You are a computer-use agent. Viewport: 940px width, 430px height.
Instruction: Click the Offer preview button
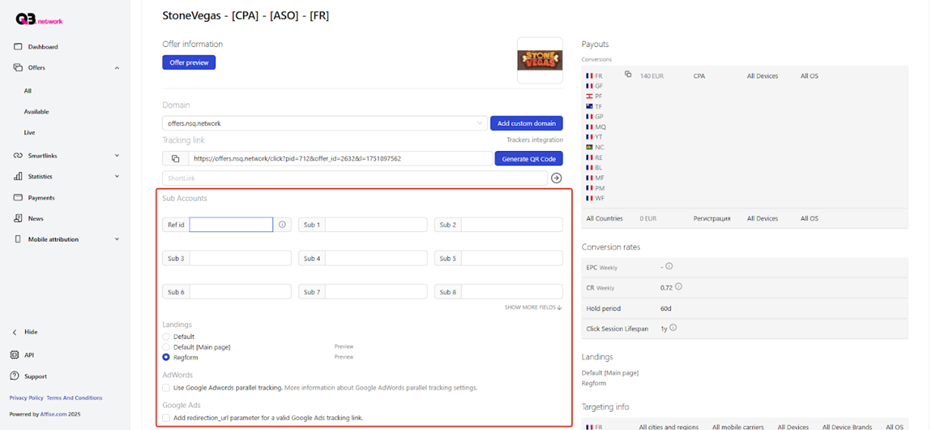(189, 62)
